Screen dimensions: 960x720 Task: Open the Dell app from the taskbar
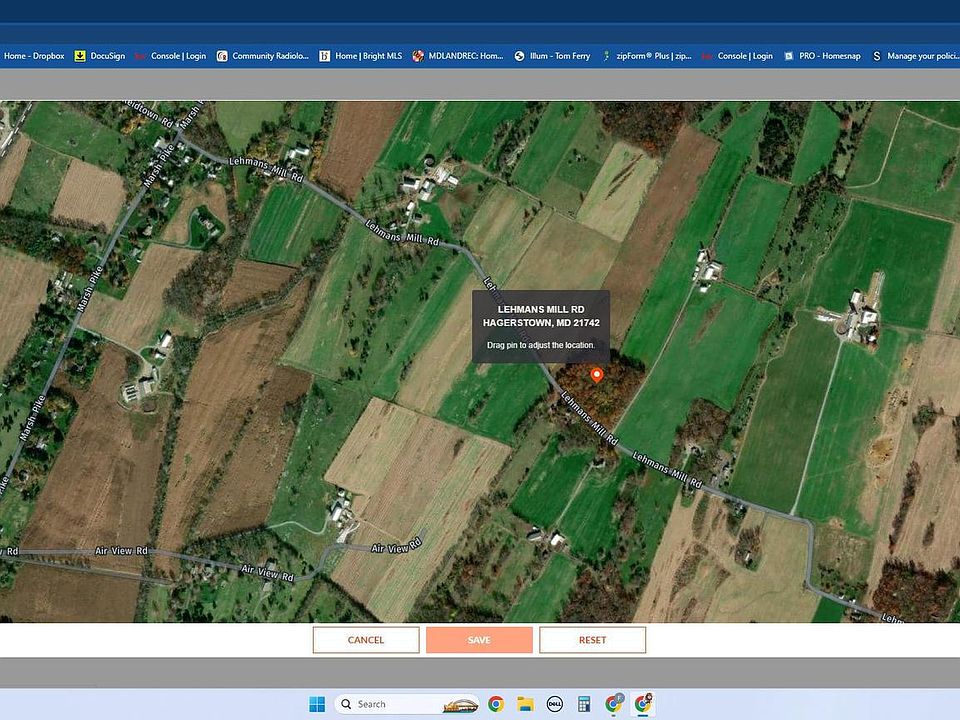pos(555,704)
